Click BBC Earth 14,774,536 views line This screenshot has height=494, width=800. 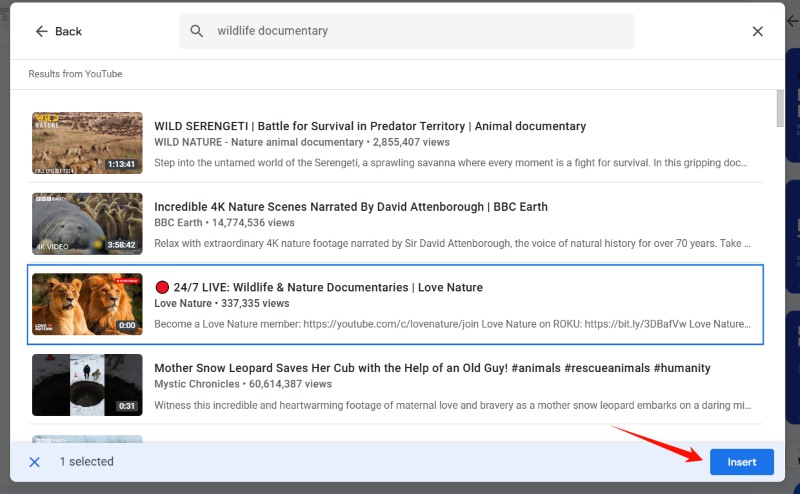tap(224, 223)
